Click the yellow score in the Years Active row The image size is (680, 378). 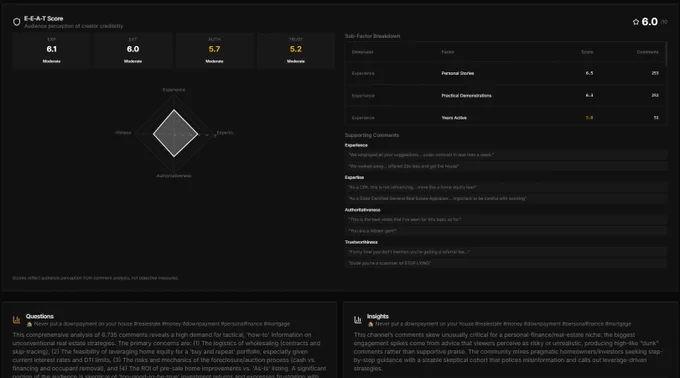(x=589, y=117)
